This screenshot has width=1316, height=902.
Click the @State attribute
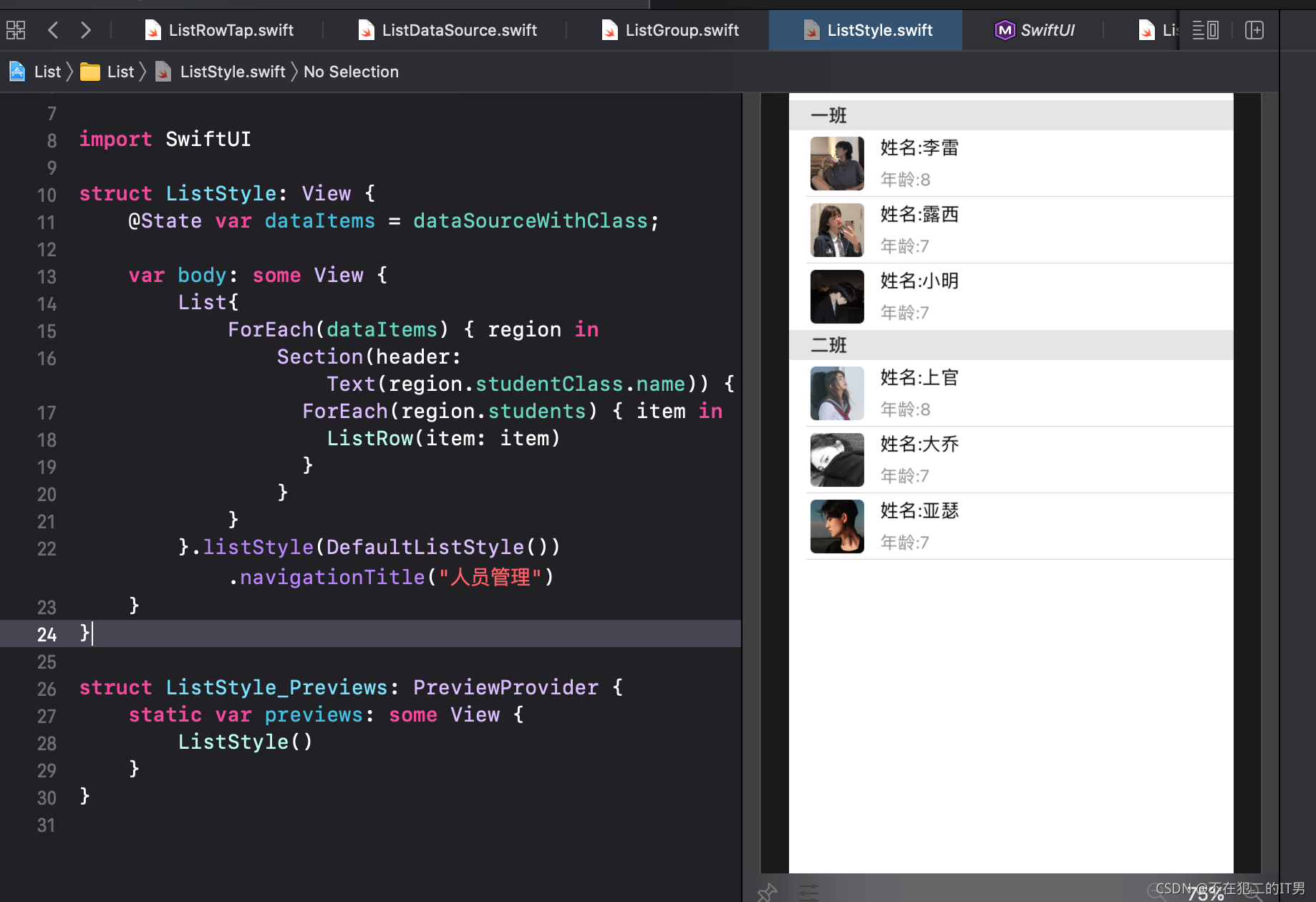pyautogui.click(x=165, y=220)
